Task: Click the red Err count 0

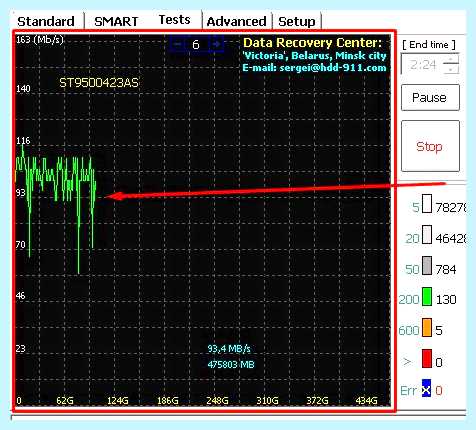Action: [x=439, y=390]
